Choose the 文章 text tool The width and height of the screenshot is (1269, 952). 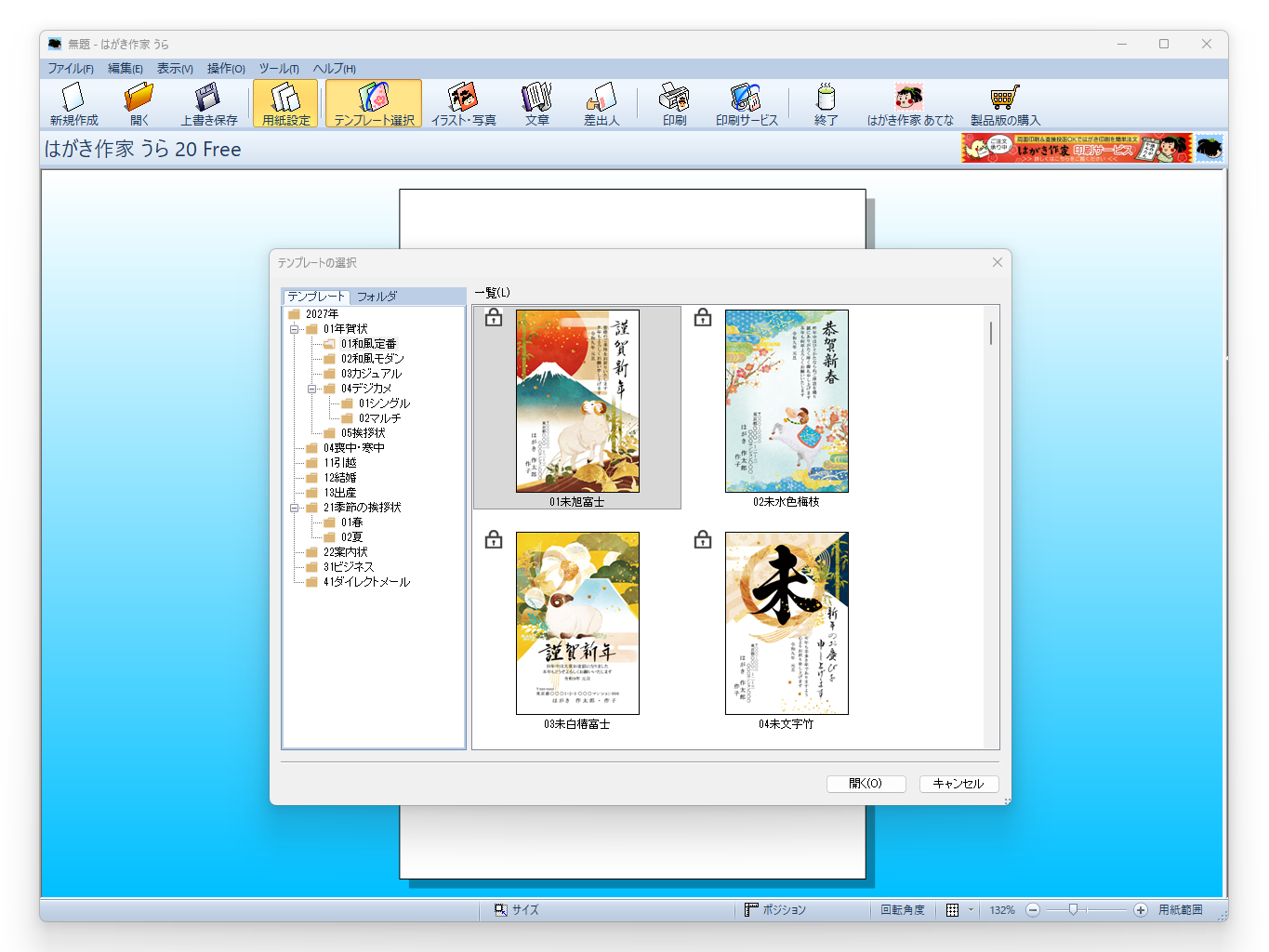536,104
